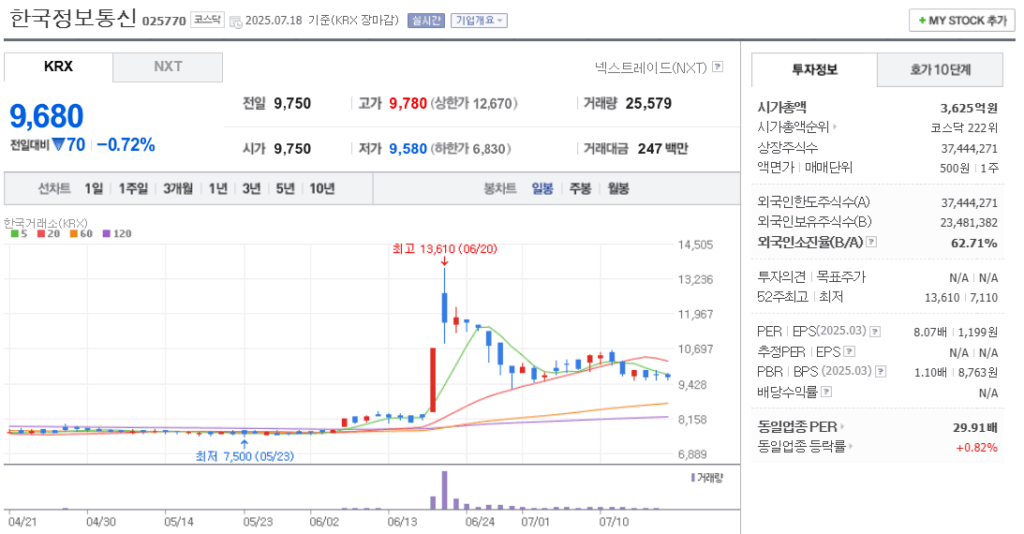Click the 외국인소진율 value 62.71%
The width and height of the screenshot is (1024, 534).
974,243
